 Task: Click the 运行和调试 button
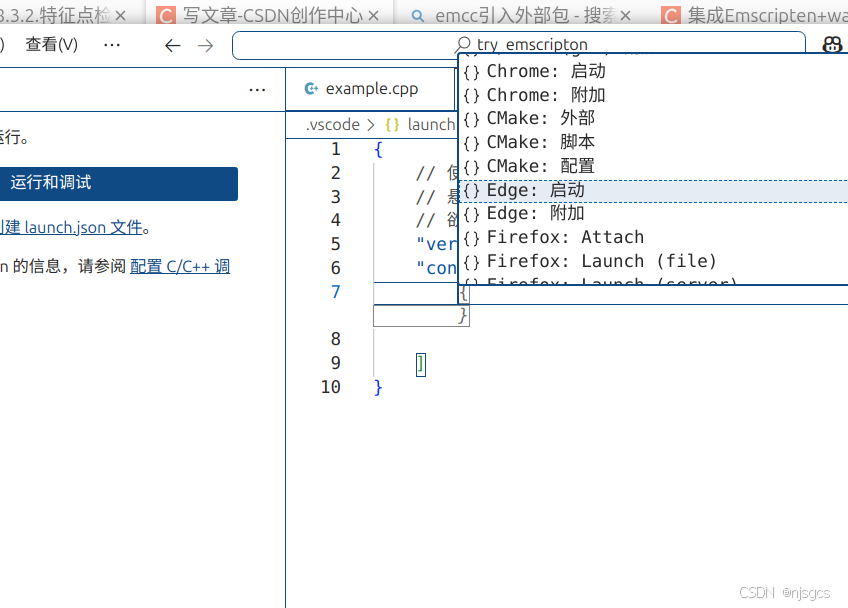click(x=118, y=183)
